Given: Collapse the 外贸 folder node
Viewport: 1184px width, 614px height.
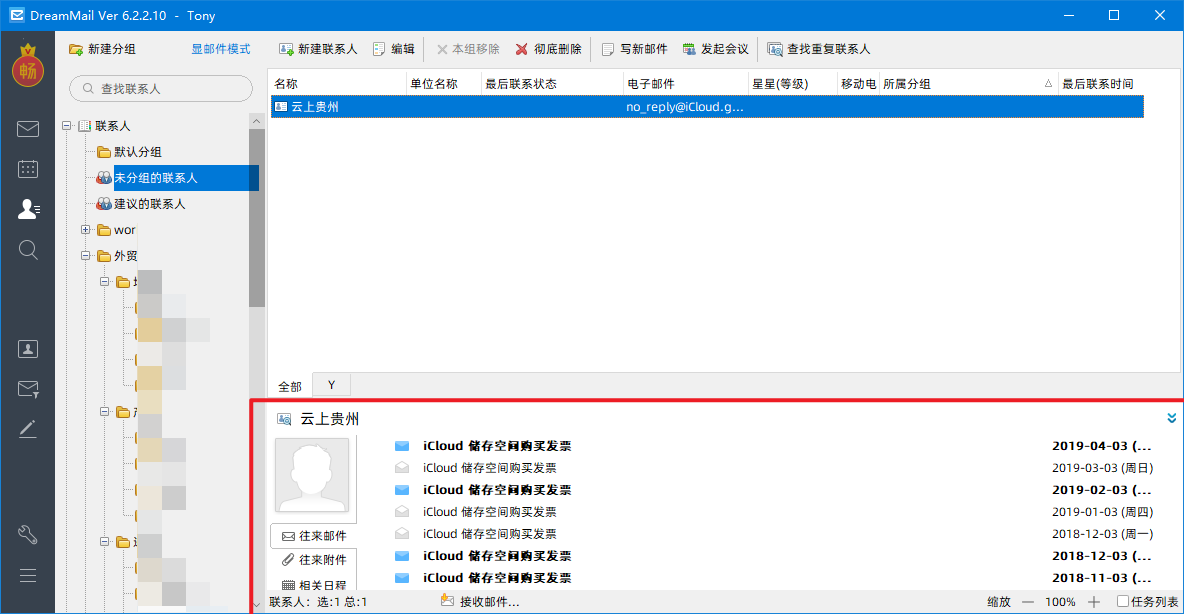Looking at the screenshot, I should click(85, 255).
